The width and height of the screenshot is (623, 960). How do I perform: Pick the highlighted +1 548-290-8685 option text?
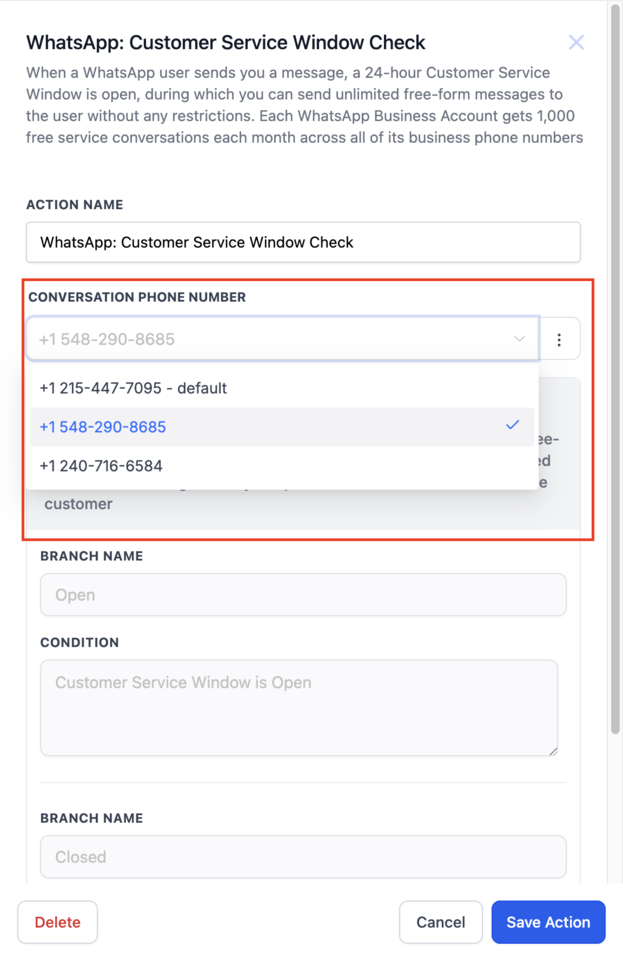coord(103,427)
